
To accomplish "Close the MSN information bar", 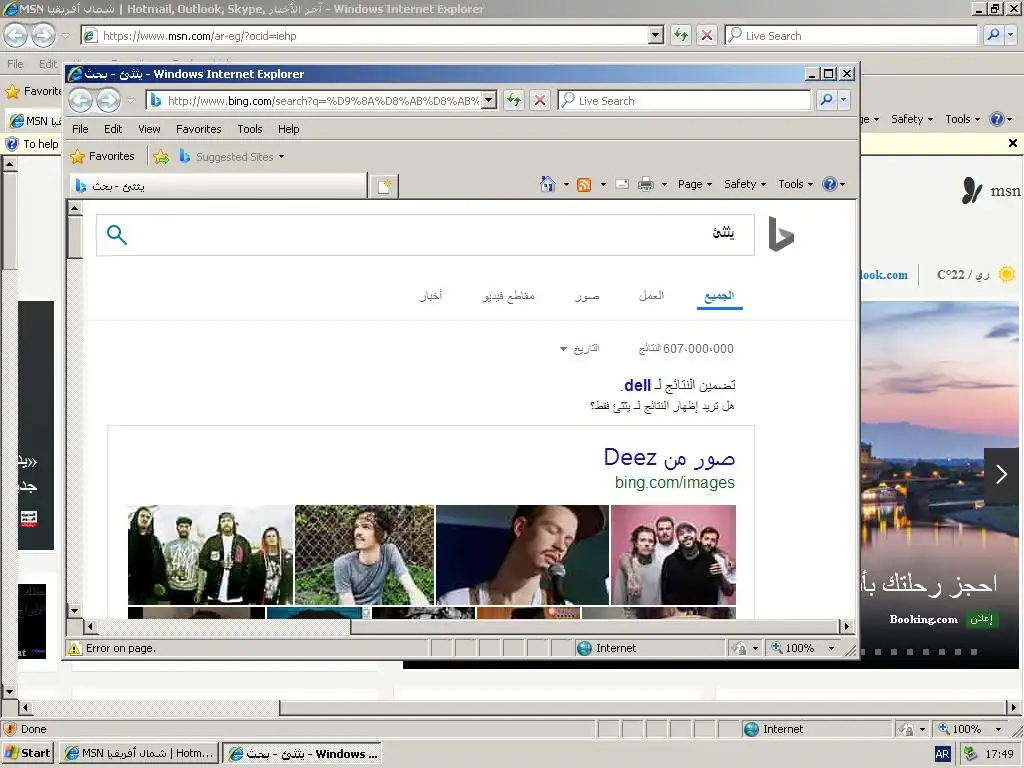I will click(1012, 143).
